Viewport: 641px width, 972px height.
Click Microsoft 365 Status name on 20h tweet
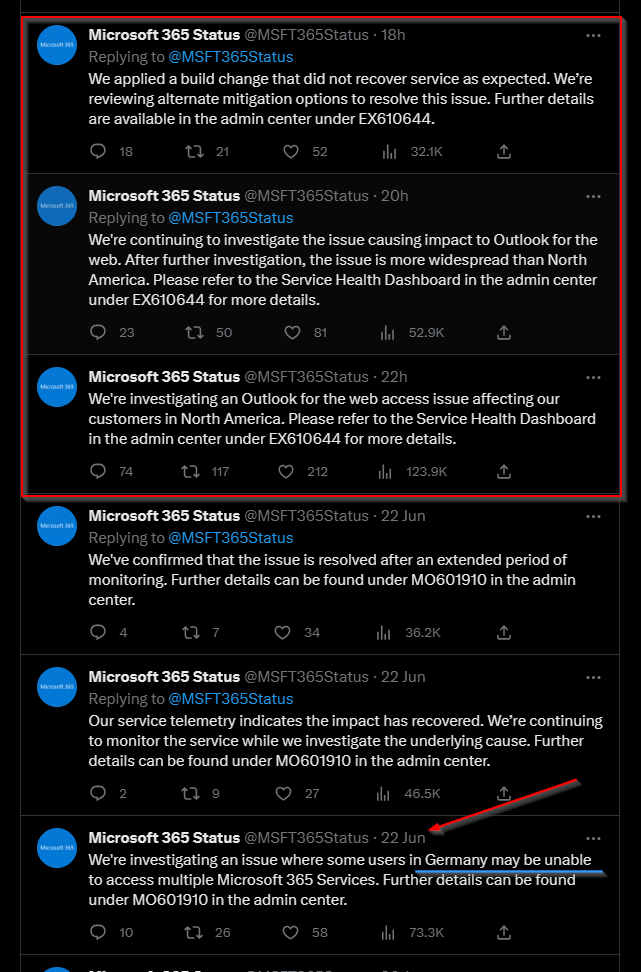[164, 195]
